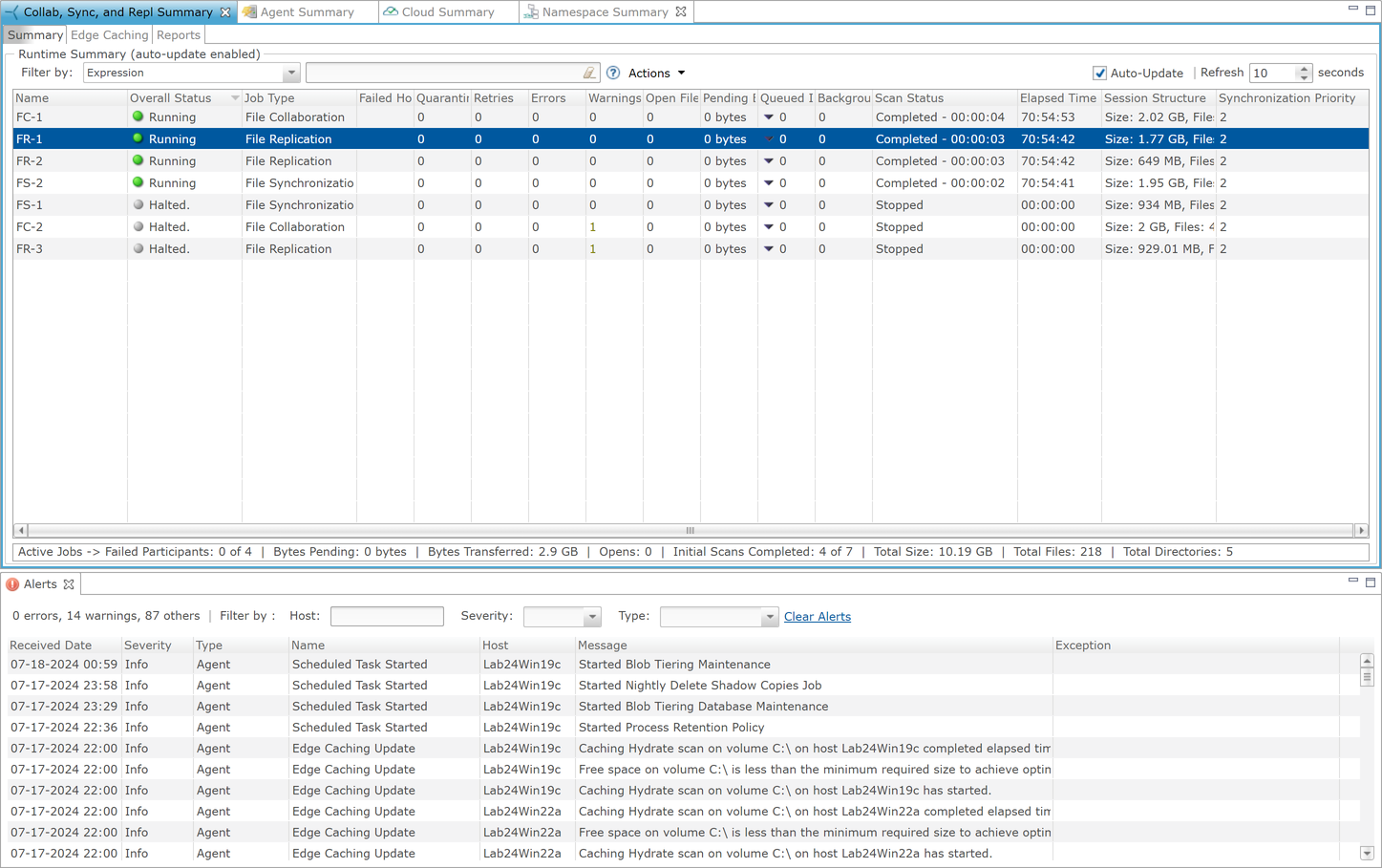This screenshot has height=868, width=1382.
Task: Close the Alerts panel tab
Action: pos(69,584)
